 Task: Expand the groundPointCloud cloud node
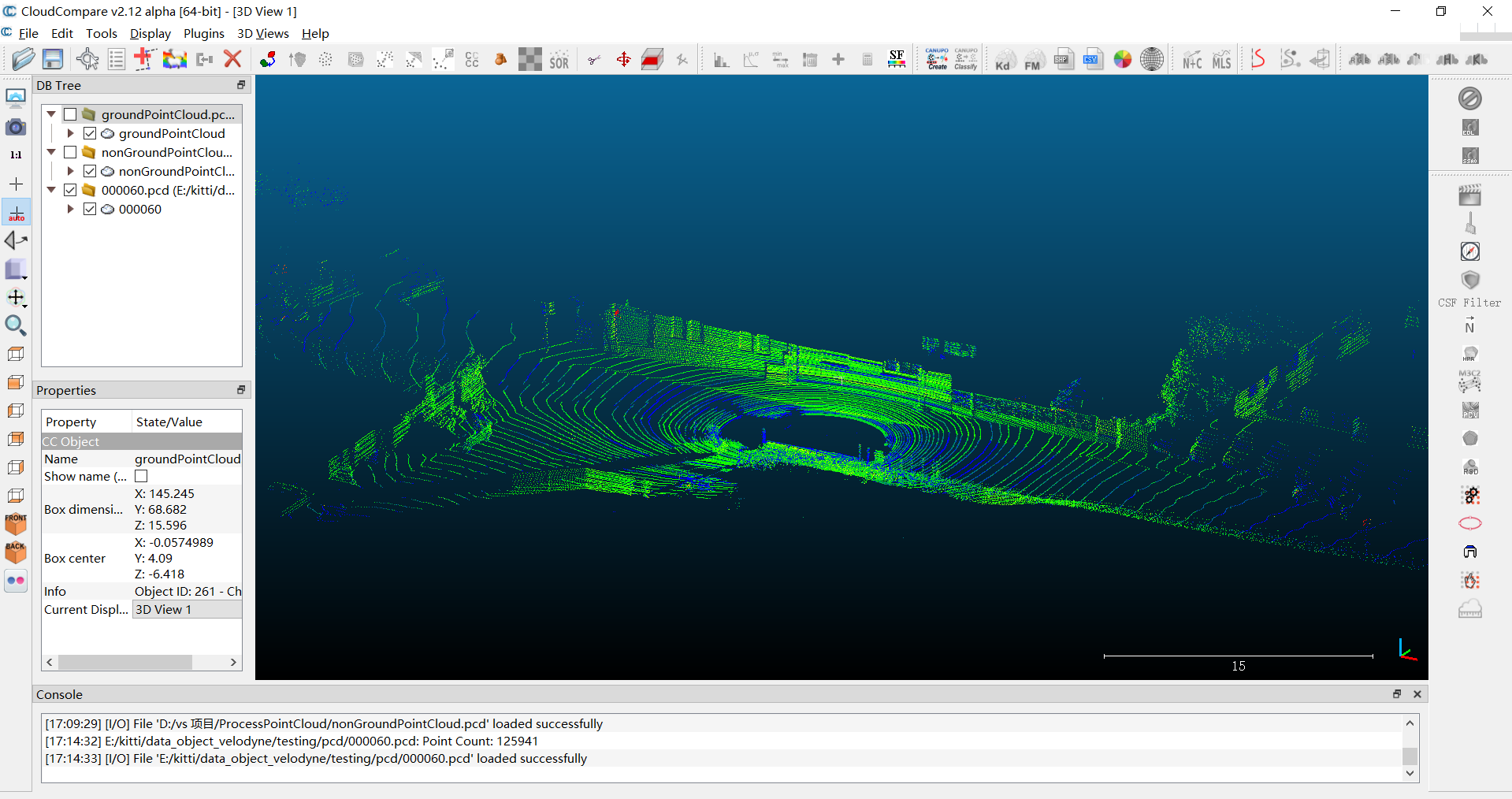coord(70,133)
